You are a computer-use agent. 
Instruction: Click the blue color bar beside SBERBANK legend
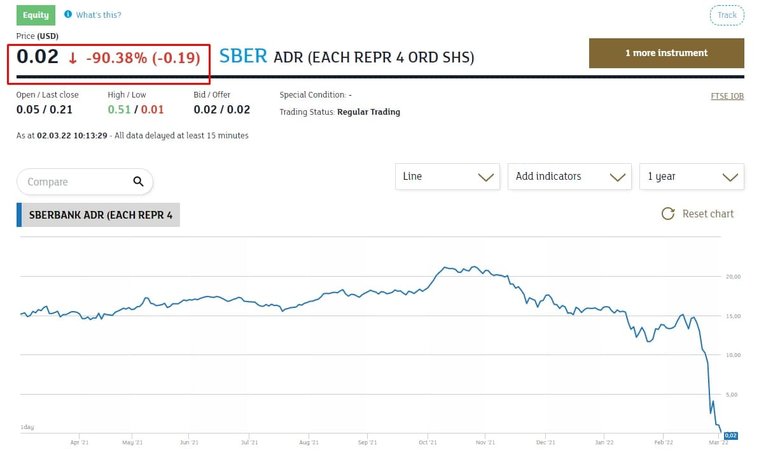click(x=19, y=214)
